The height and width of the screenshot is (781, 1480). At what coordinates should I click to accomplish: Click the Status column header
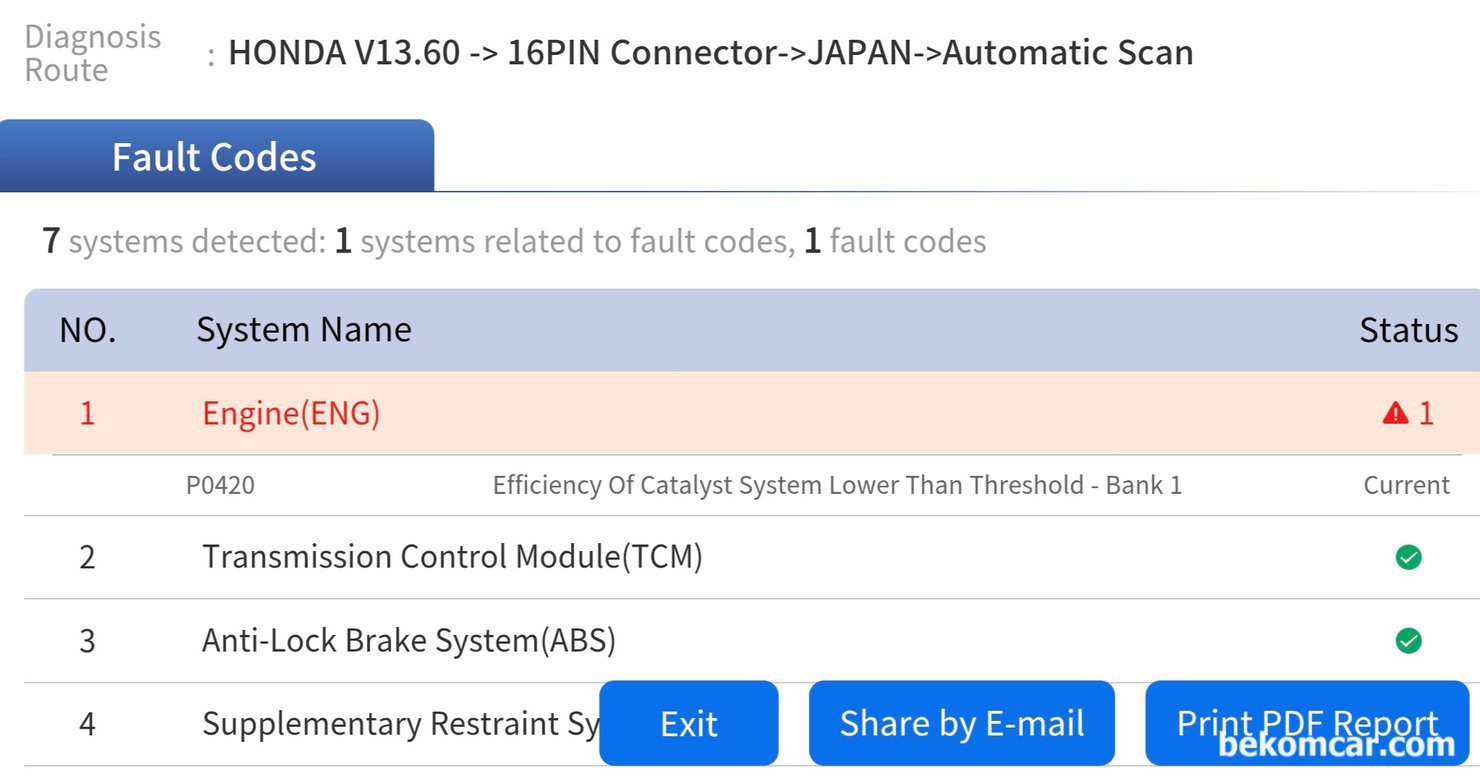pyautogui.click(x=1408, y=330)
